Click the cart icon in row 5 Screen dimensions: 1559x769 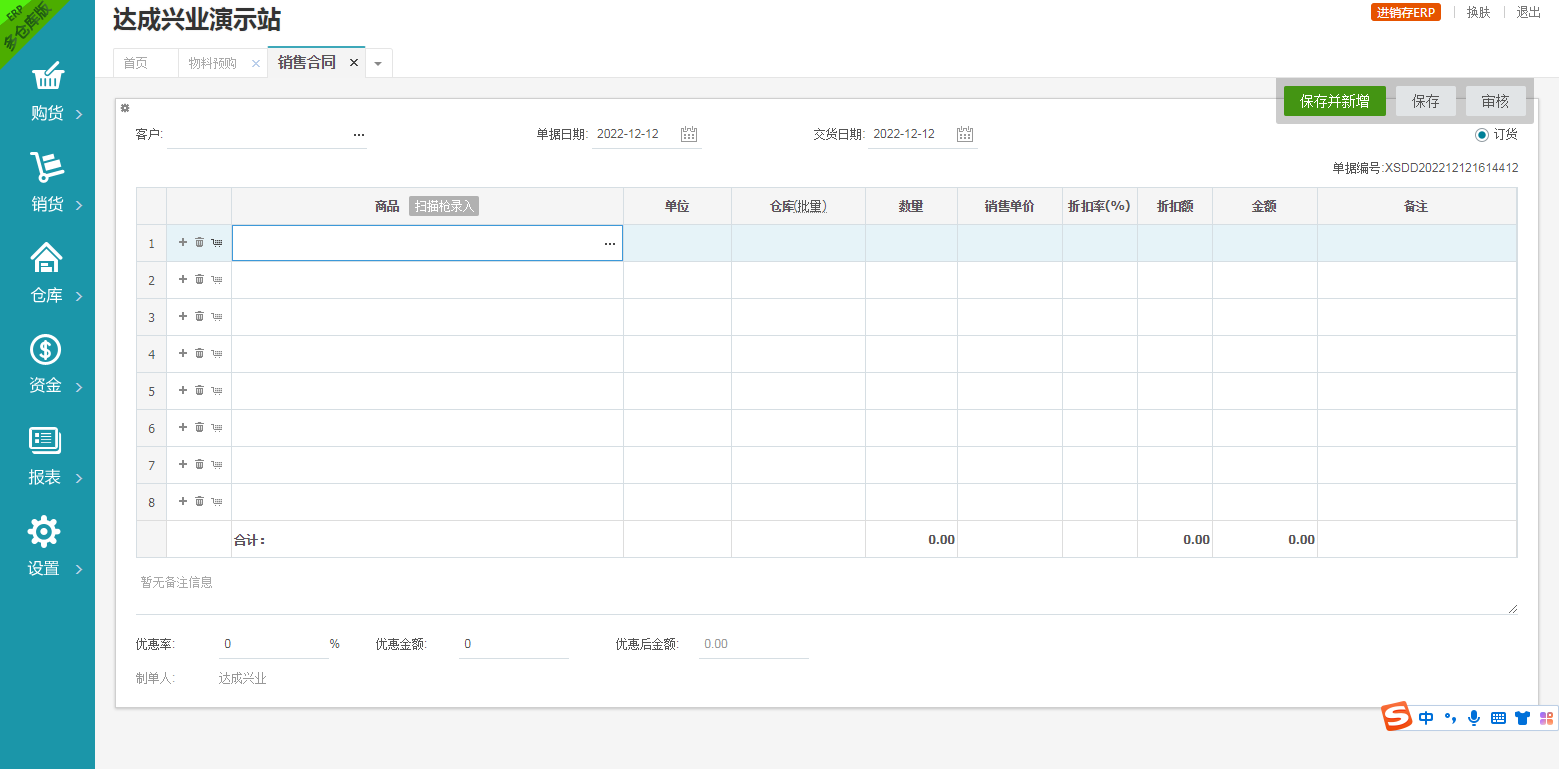217,391
